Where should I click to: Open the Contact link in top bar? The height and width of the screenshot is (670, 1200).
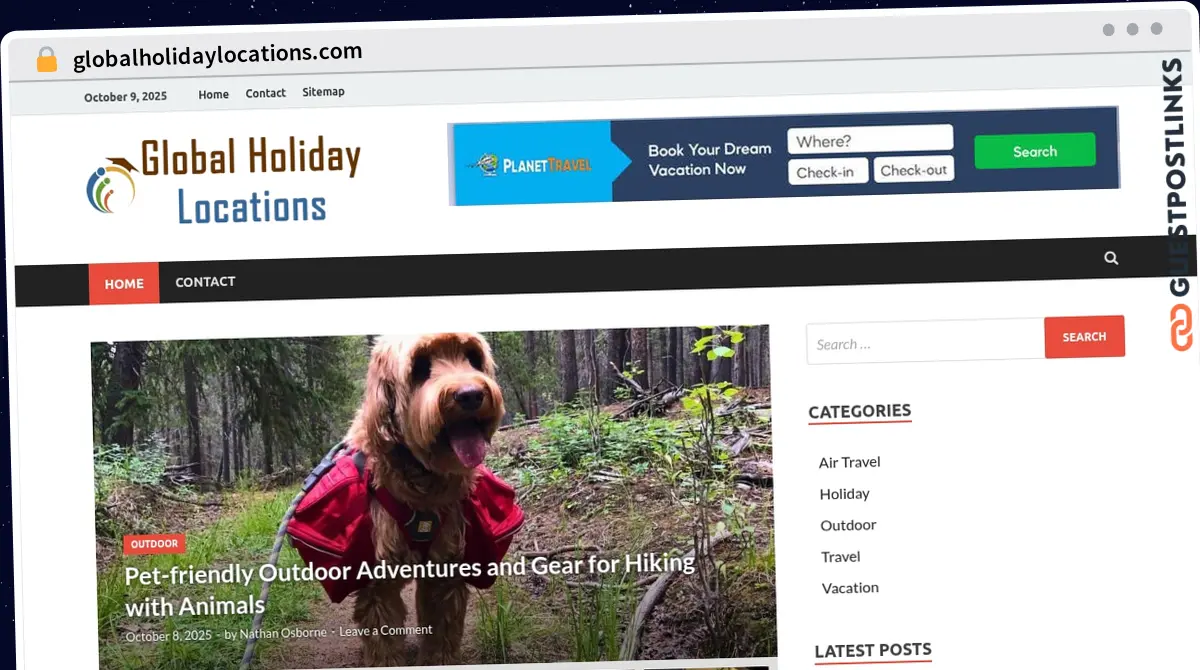(266, 93)
